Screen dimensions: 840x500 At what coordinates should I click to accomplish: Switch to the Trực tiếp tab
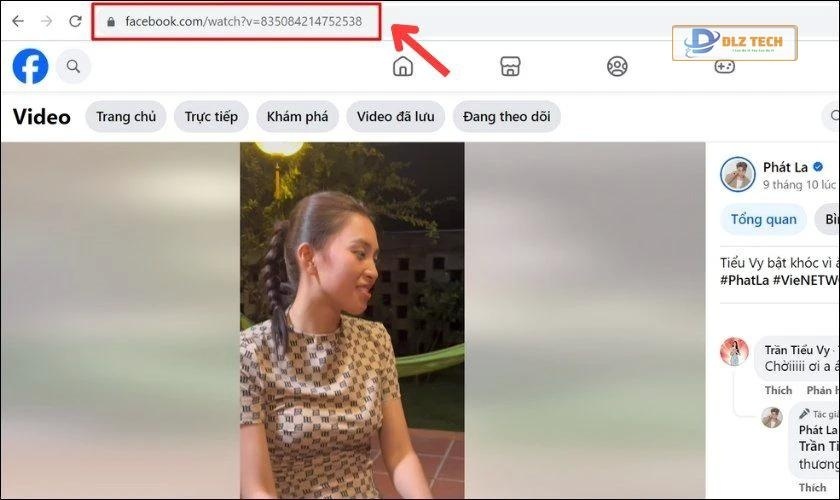pyautogui.click(x=211, y=116)
